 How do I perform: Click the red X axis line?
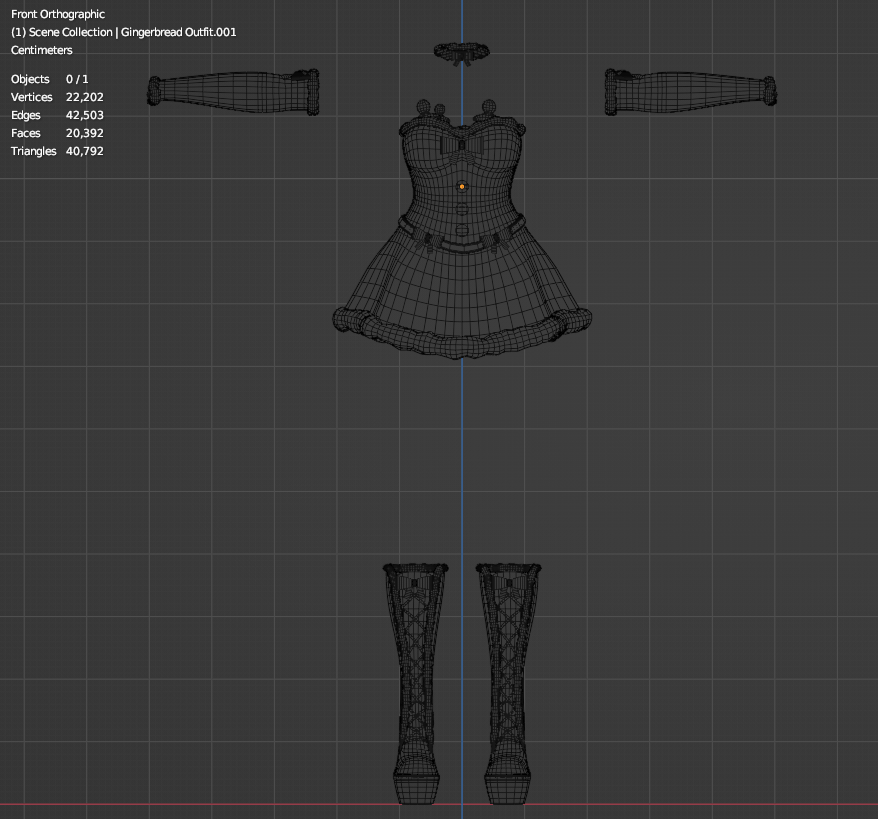(200, 804)
